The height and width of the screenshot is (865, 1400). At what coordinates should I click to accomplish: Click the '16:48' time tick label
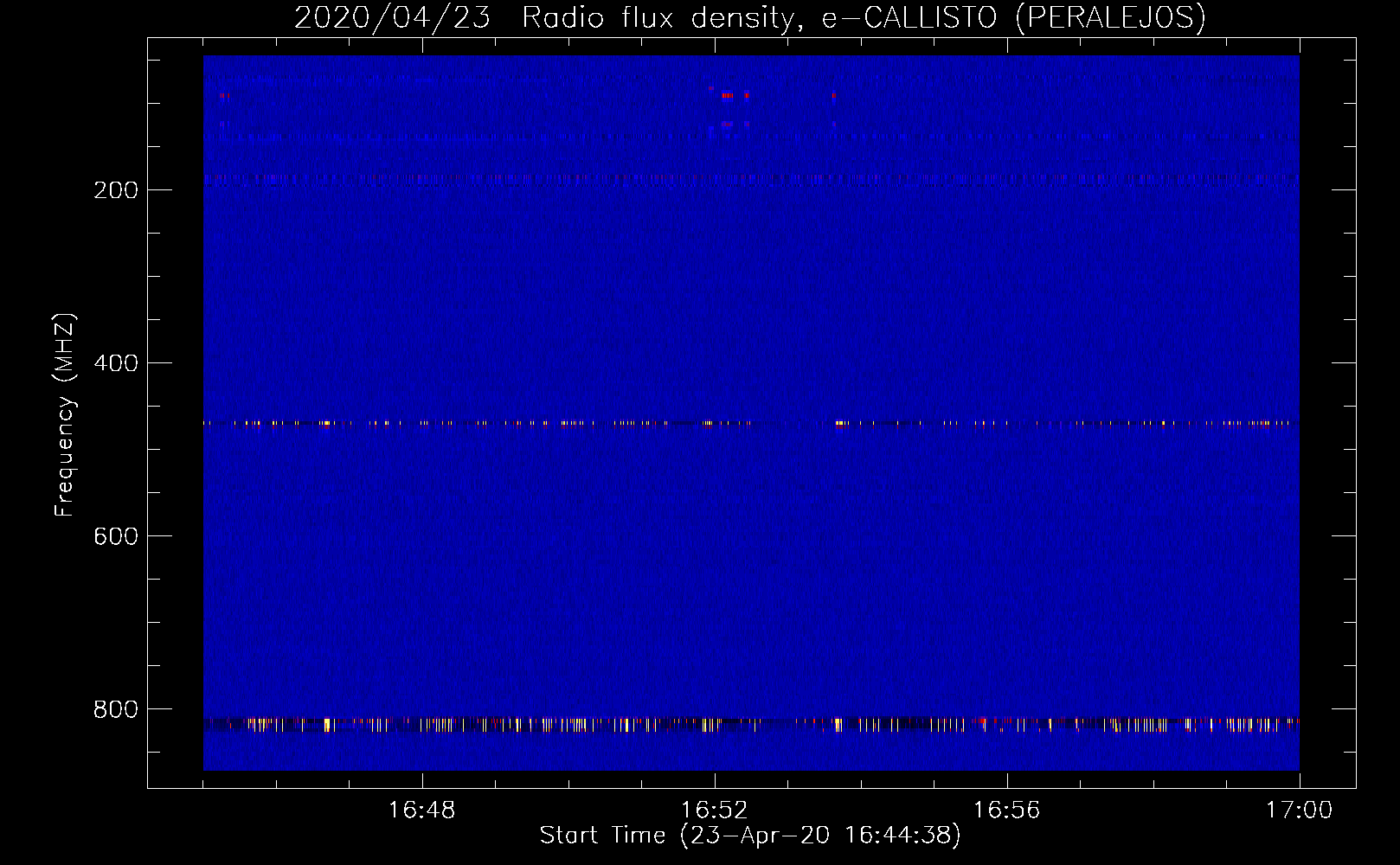422,811
